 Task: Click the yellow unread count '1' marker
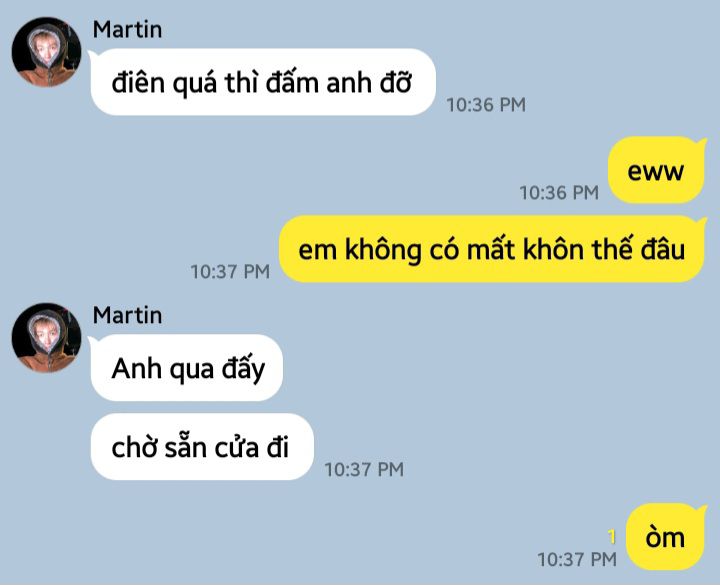click(611, 536)
